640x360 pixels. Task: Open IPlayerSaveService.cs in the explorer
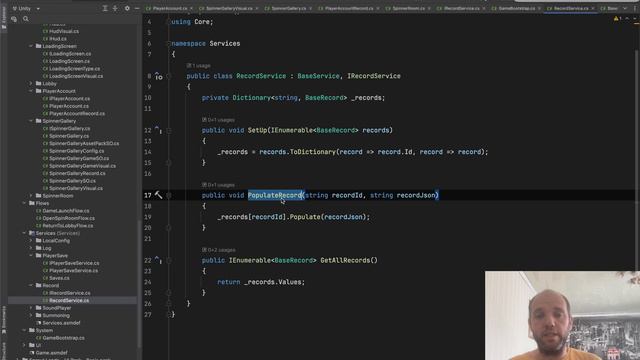point(71,263)
